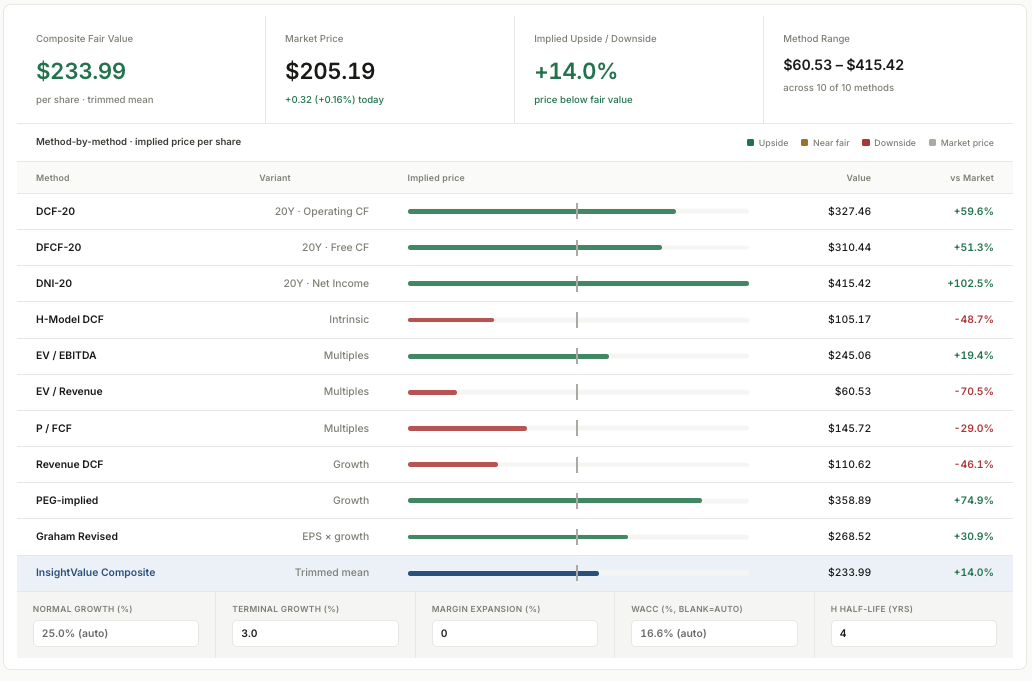Click the EPS × growth variant cell
Screen dimensions: 1032x681
336,536
